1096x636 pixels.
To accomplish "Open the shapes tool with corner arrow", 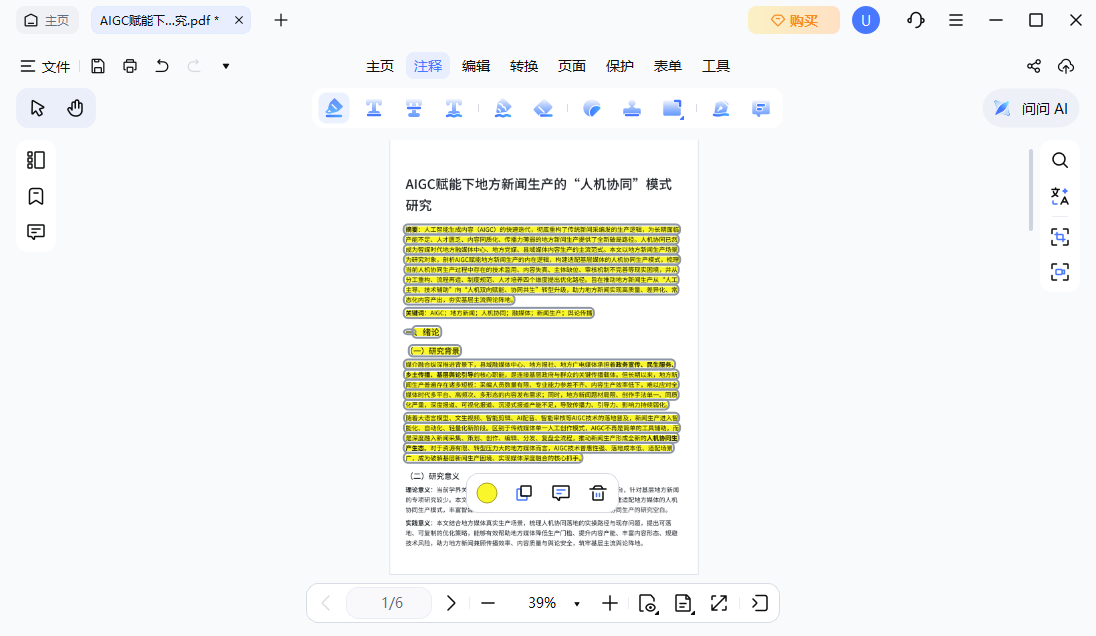I will [672, 108].
